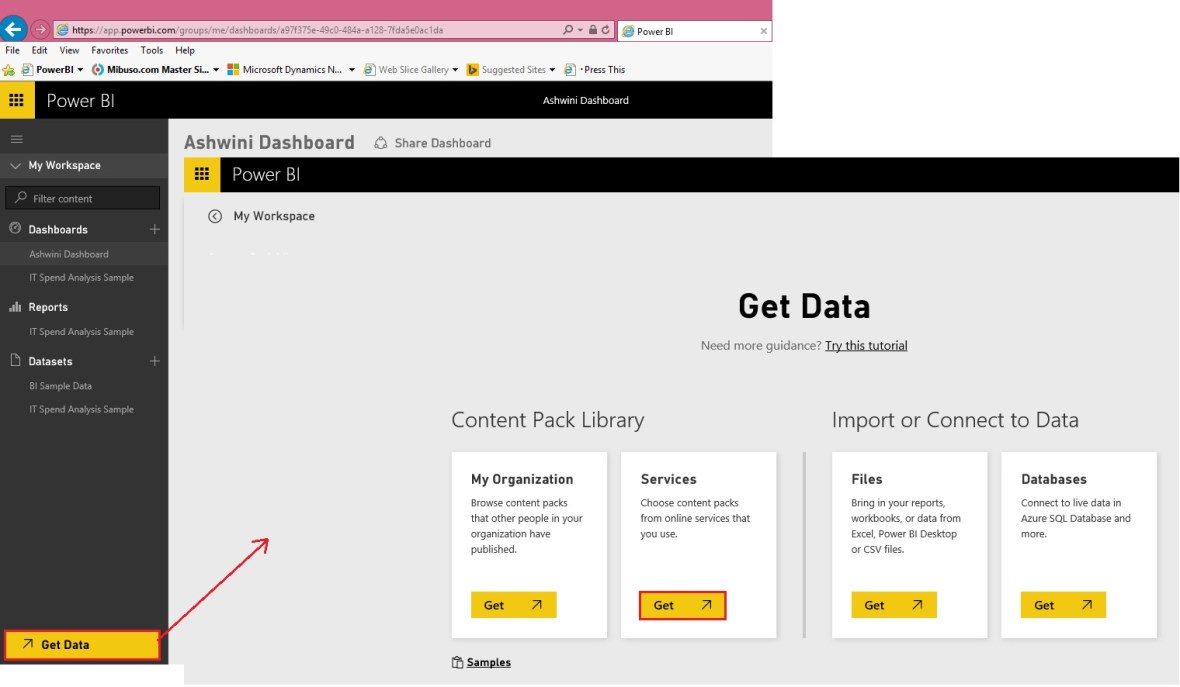
Task: Open the Favorites menu
Action: coord(109,50)
